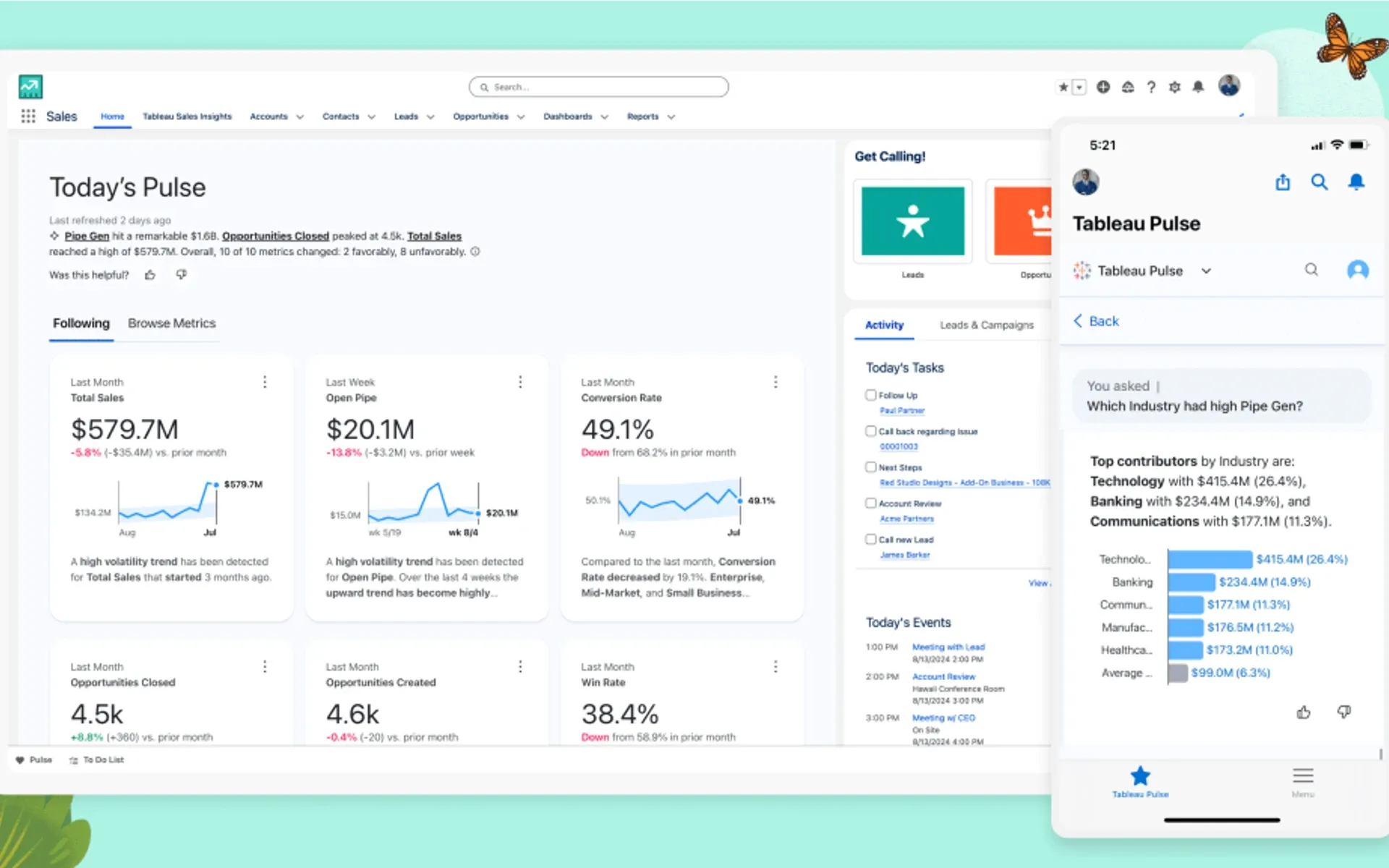
Task: Click the help question mark icon in toolbar
Action: [x=1152, y=88]
